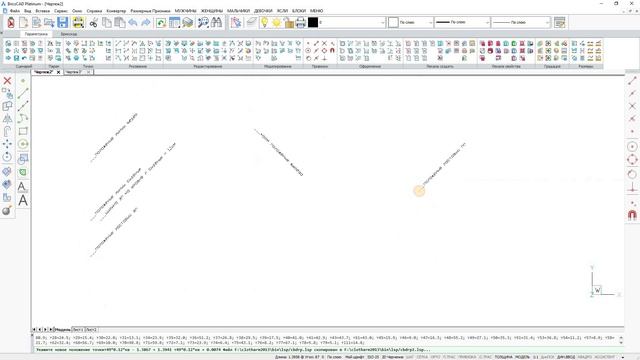Click the light bulb layer icon
Image resolution: width=640 pixels, height=360 pixels.
click(264, 22)
